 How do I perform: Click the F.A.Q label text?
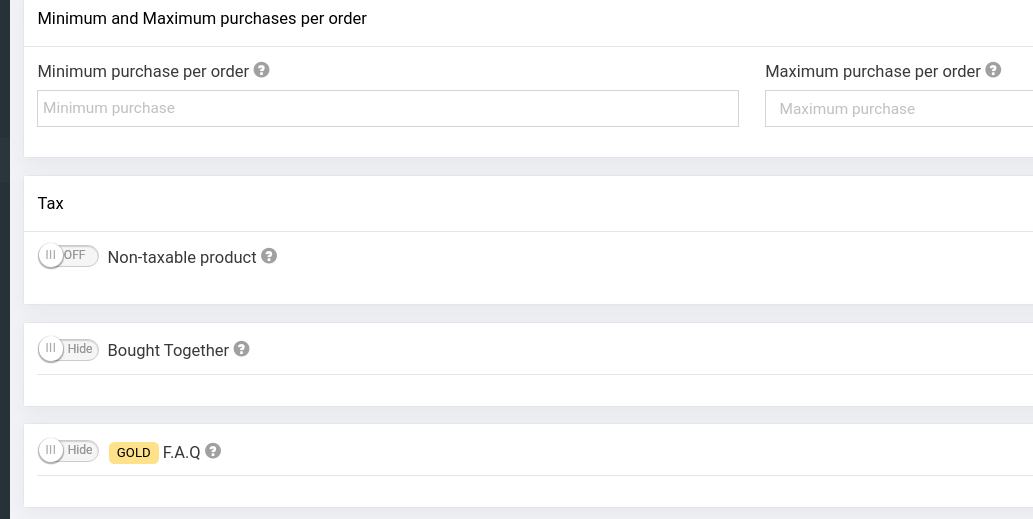181,452
